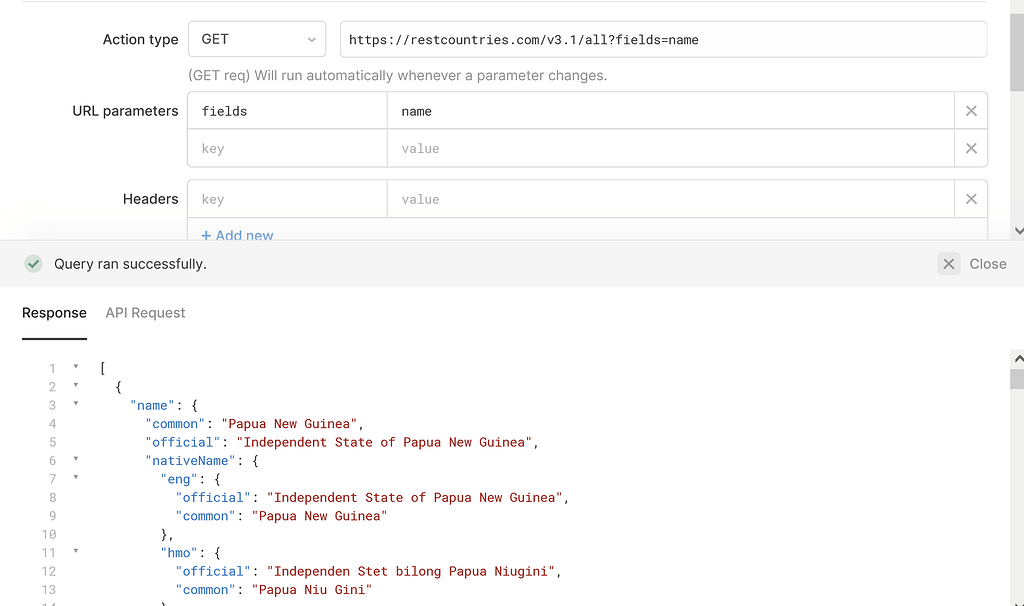
Task: Collapse the root JSON array at line 1
Action: [76, 368]
